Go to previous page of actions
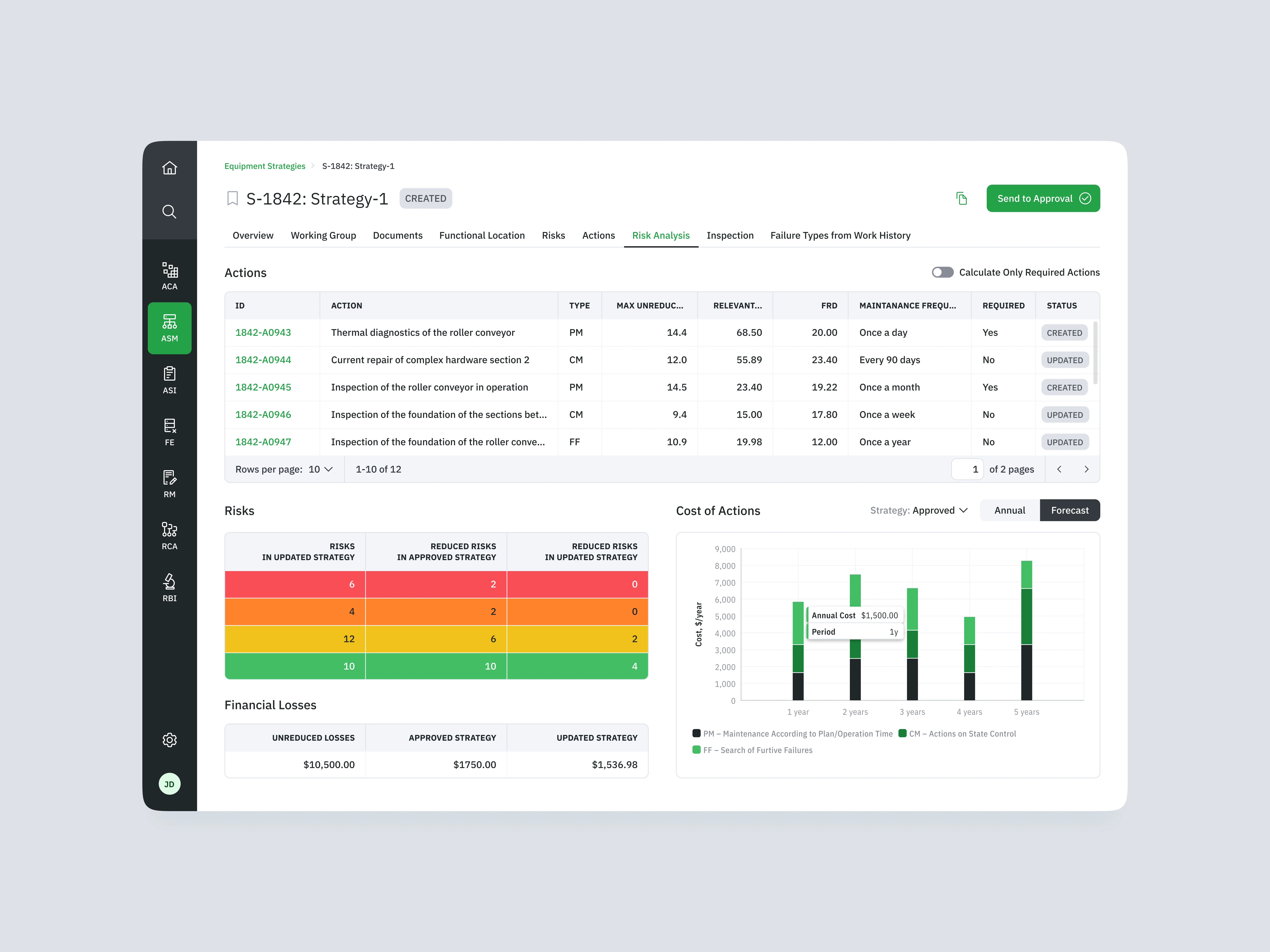 point(1059,469)
